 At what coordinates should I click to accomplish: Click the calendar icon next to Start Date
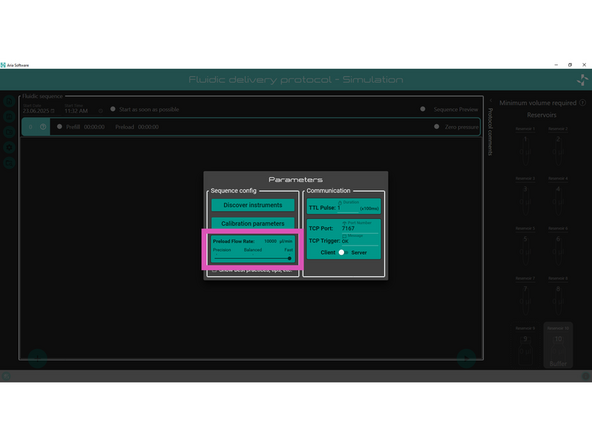[x=52, y=111]
